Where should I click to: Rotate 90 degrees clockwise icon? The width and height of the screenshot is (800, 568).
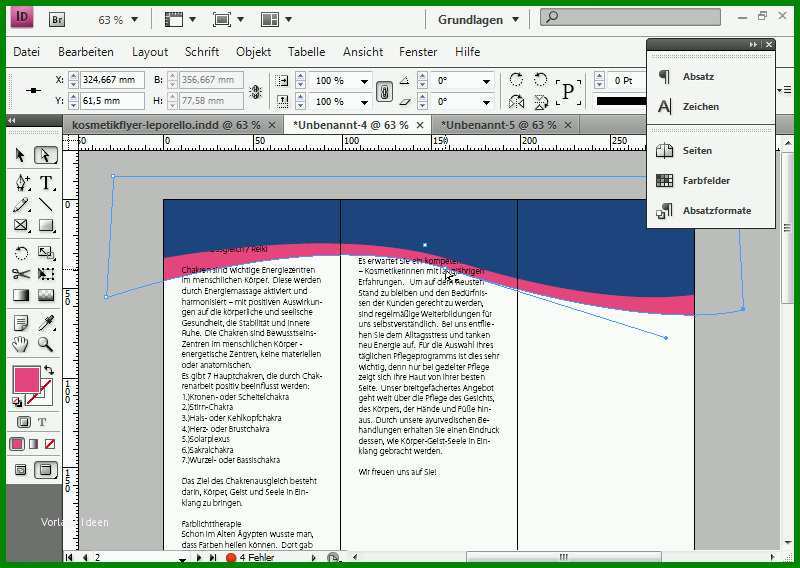tap(516, 80)
